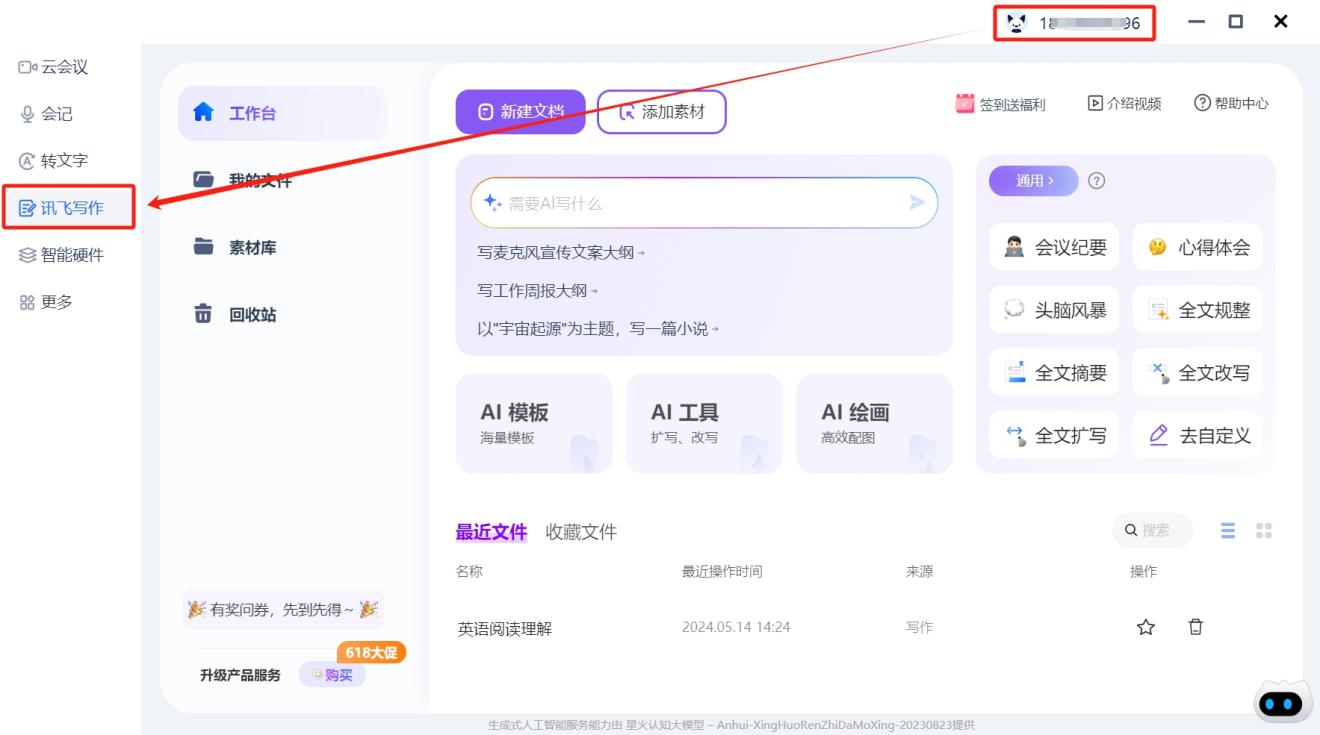Image resolution: width=1320 pixels, height=735 pixels.
Task: Choose the 全文改写 tool
Action: click(1197, 373)
